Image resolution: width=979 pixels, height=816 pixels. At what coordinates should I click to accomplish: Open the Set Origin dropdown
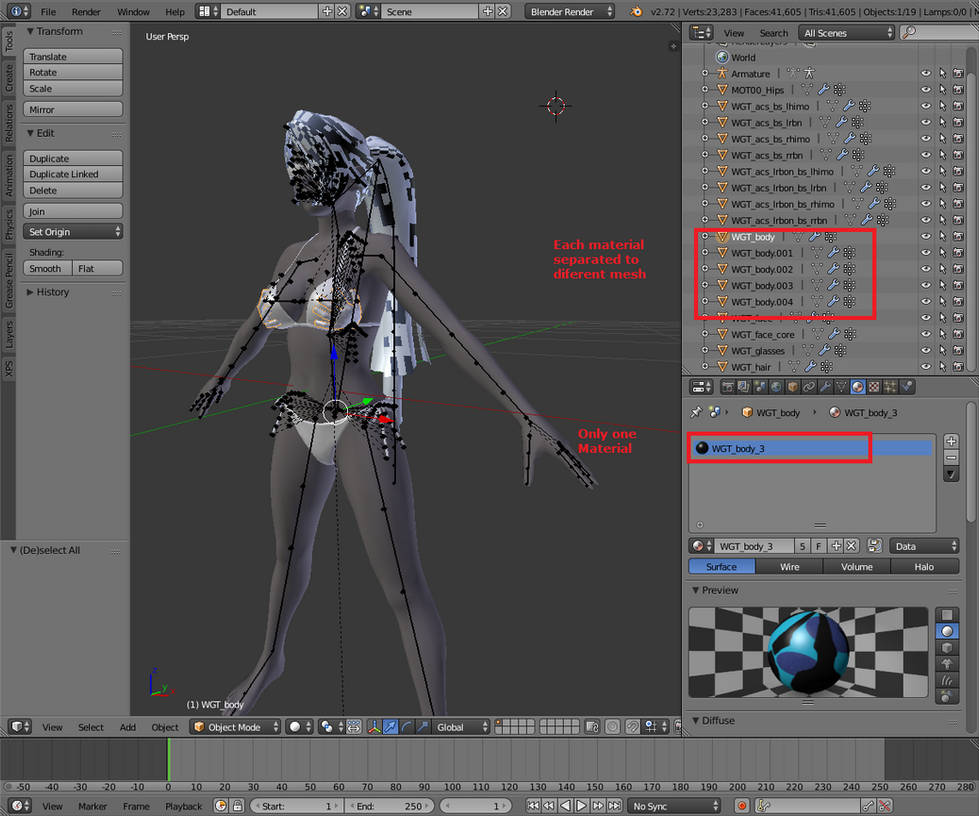pos(72,232)
